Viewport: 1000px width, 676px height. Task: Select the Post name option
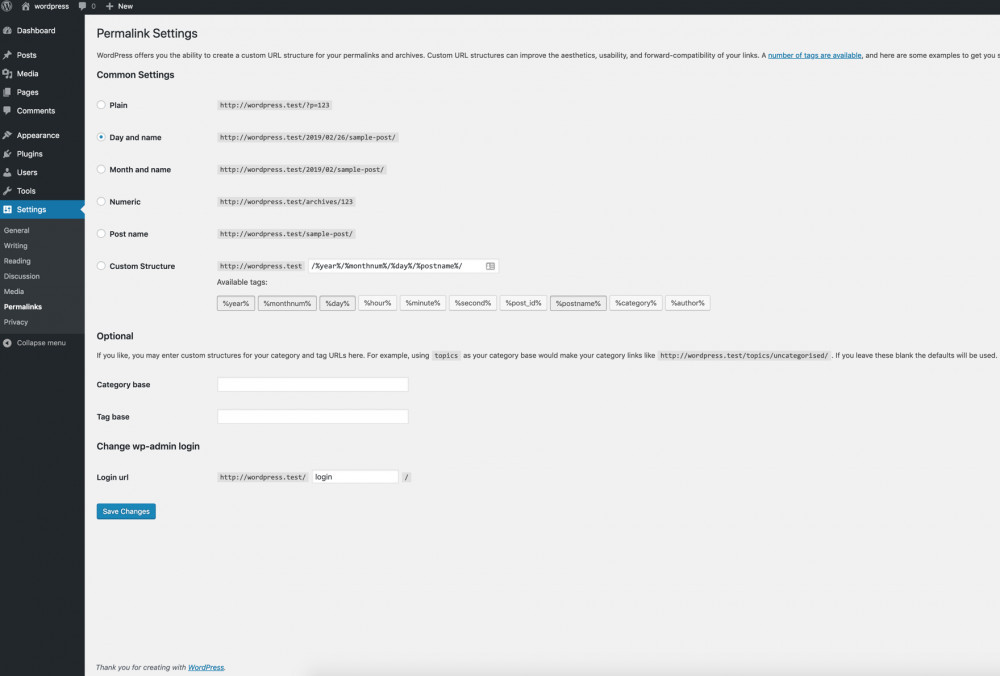tap(101, 233)
